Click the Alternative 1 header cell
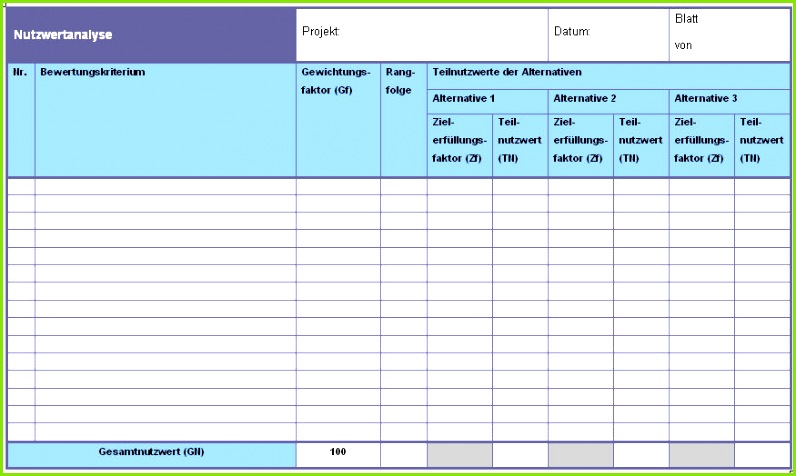The width and height of the screenshot is (796, 476). tap(487, 99)
